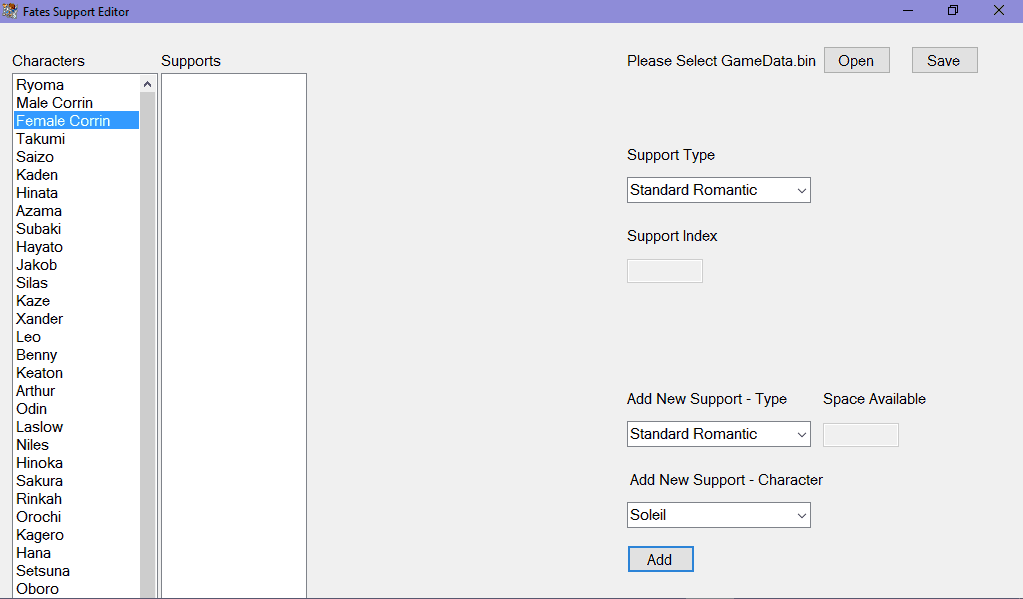Select Hayato in the Characters list
This screenshot has height=599, width=1023.
coord(76,247)
